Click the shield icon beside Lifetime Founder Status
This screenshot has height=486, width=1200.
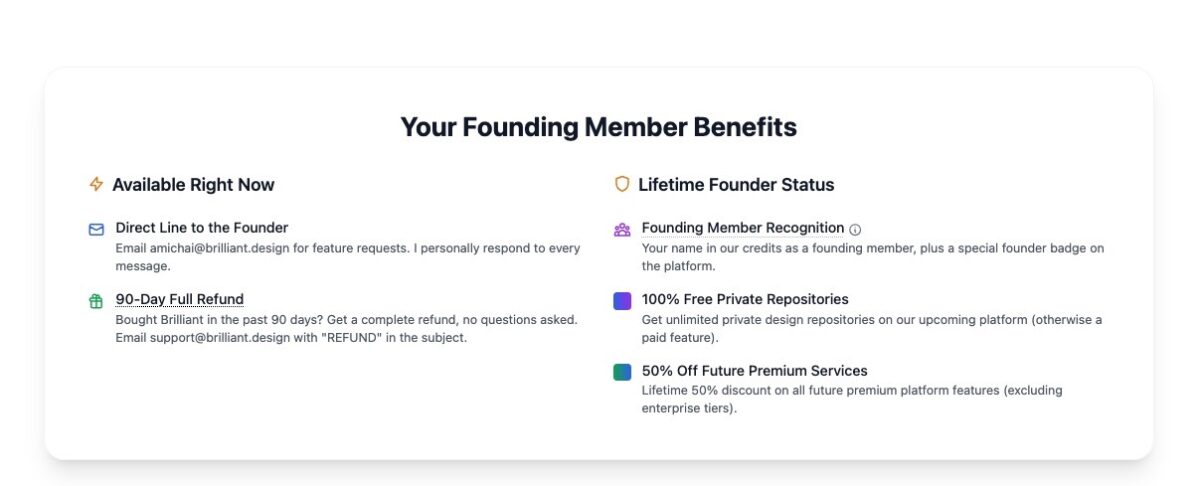(622, 184)
